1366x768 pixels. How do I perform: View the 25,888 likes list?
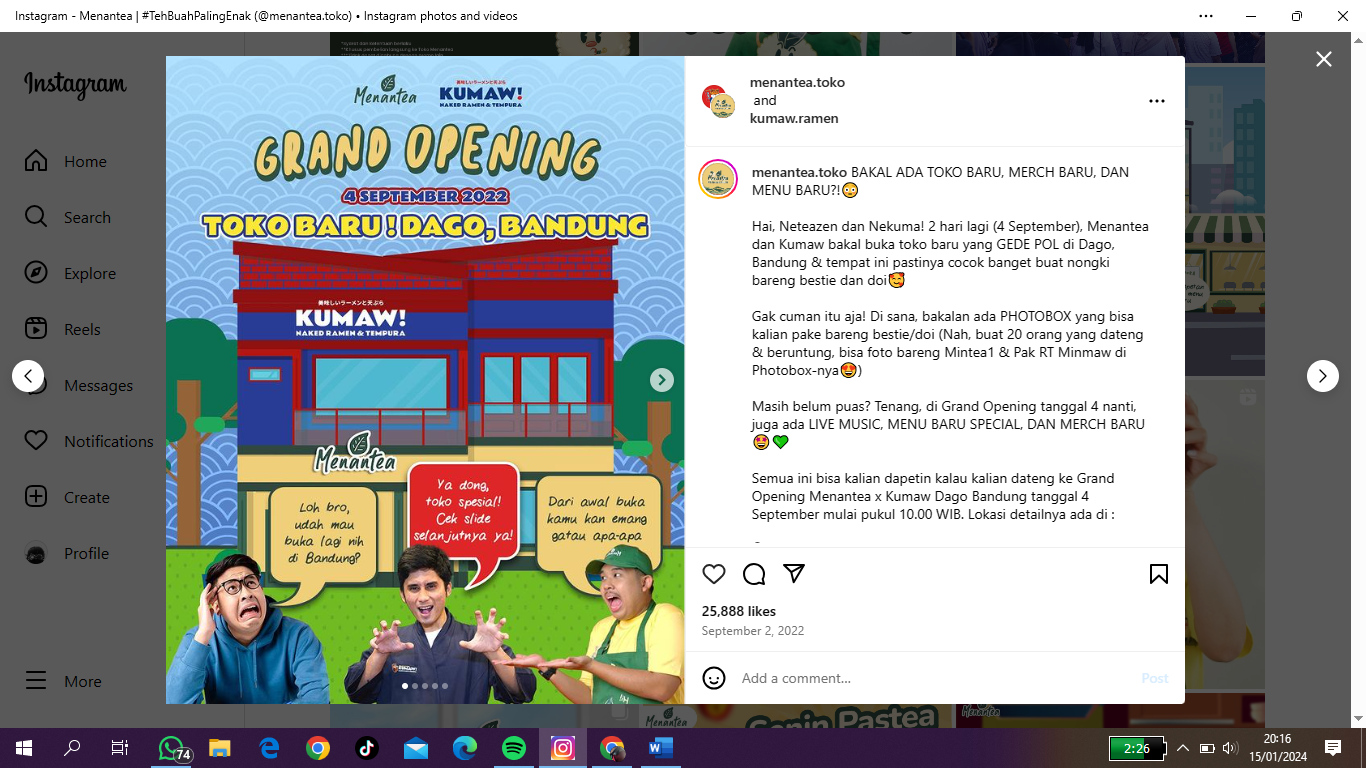pos(738,611)
